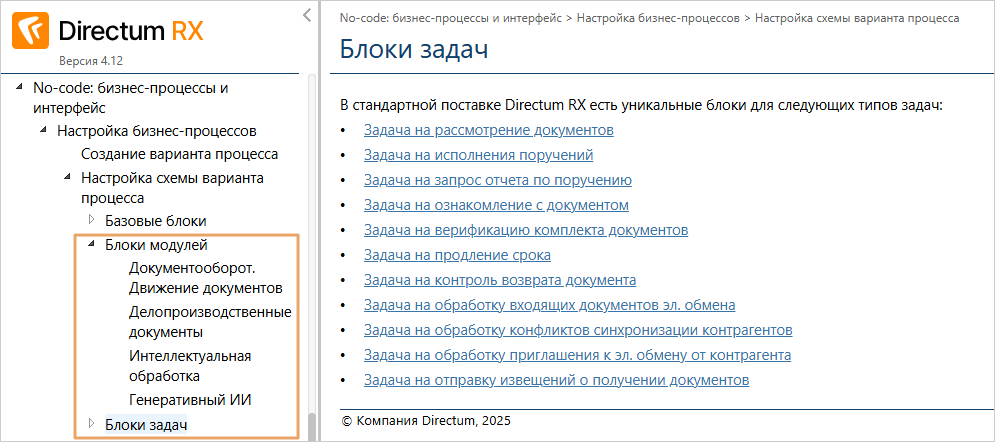Click the '© Компания Directum, 2025' footer text
995x442 pixels.
click(x=426, y=420)
